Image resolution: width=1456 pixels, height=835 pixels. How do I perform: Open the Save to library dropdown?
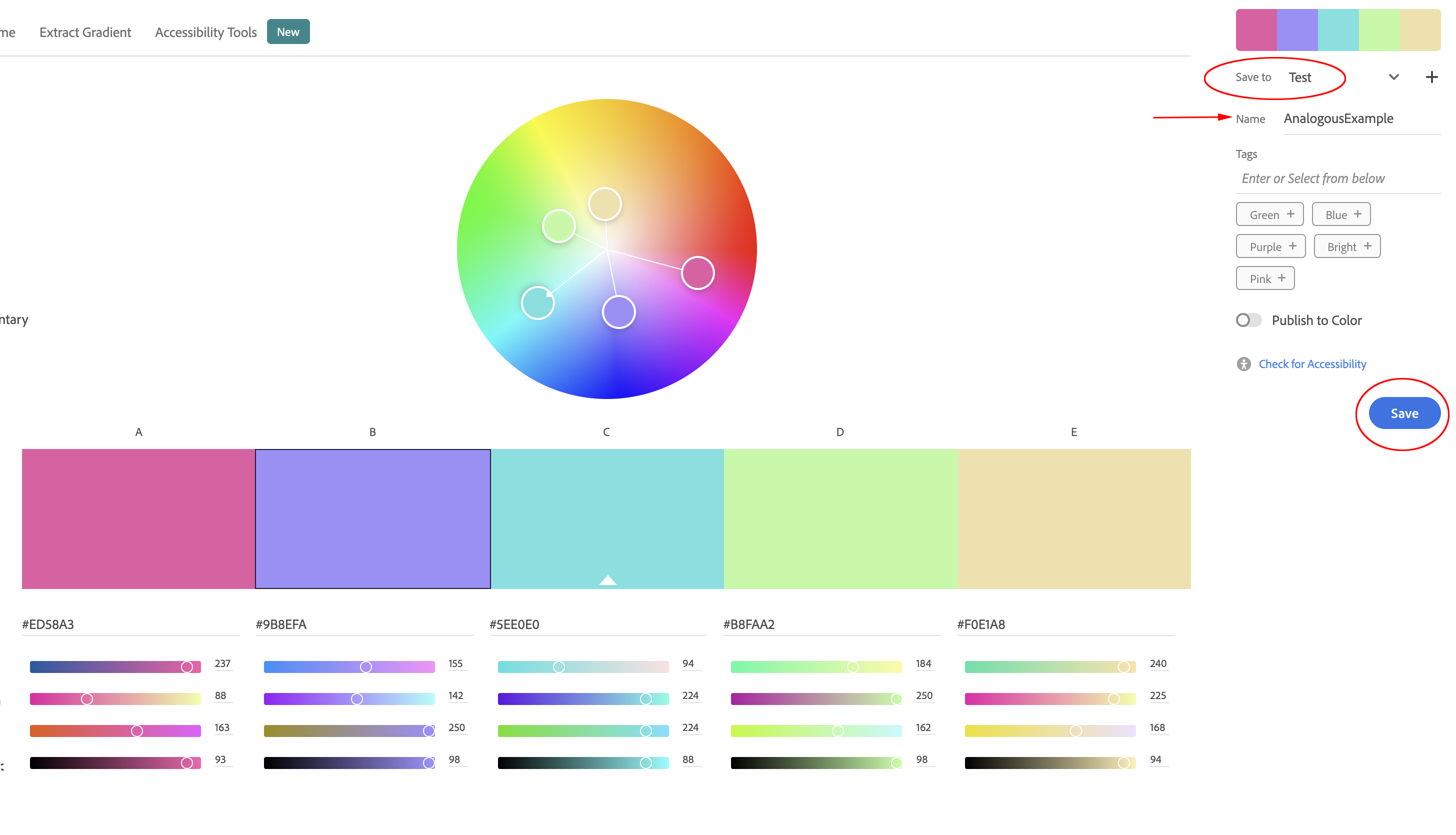[x=1393, y=77]
